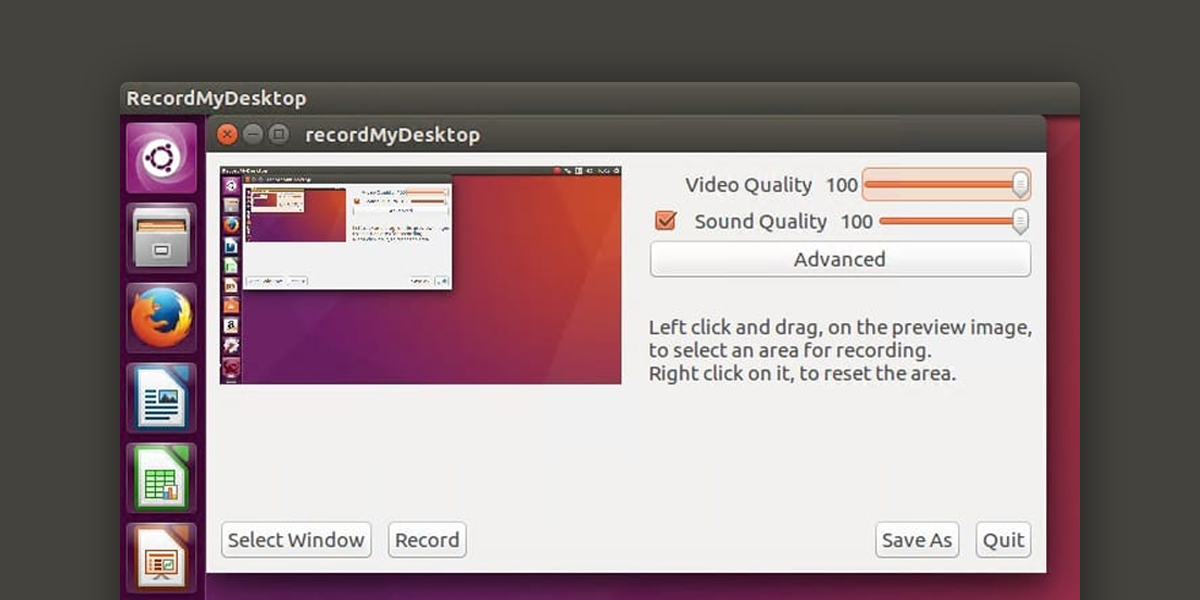Open the Advanced settings button
The image size is (1200, 600).
click(x=840, y=259)
